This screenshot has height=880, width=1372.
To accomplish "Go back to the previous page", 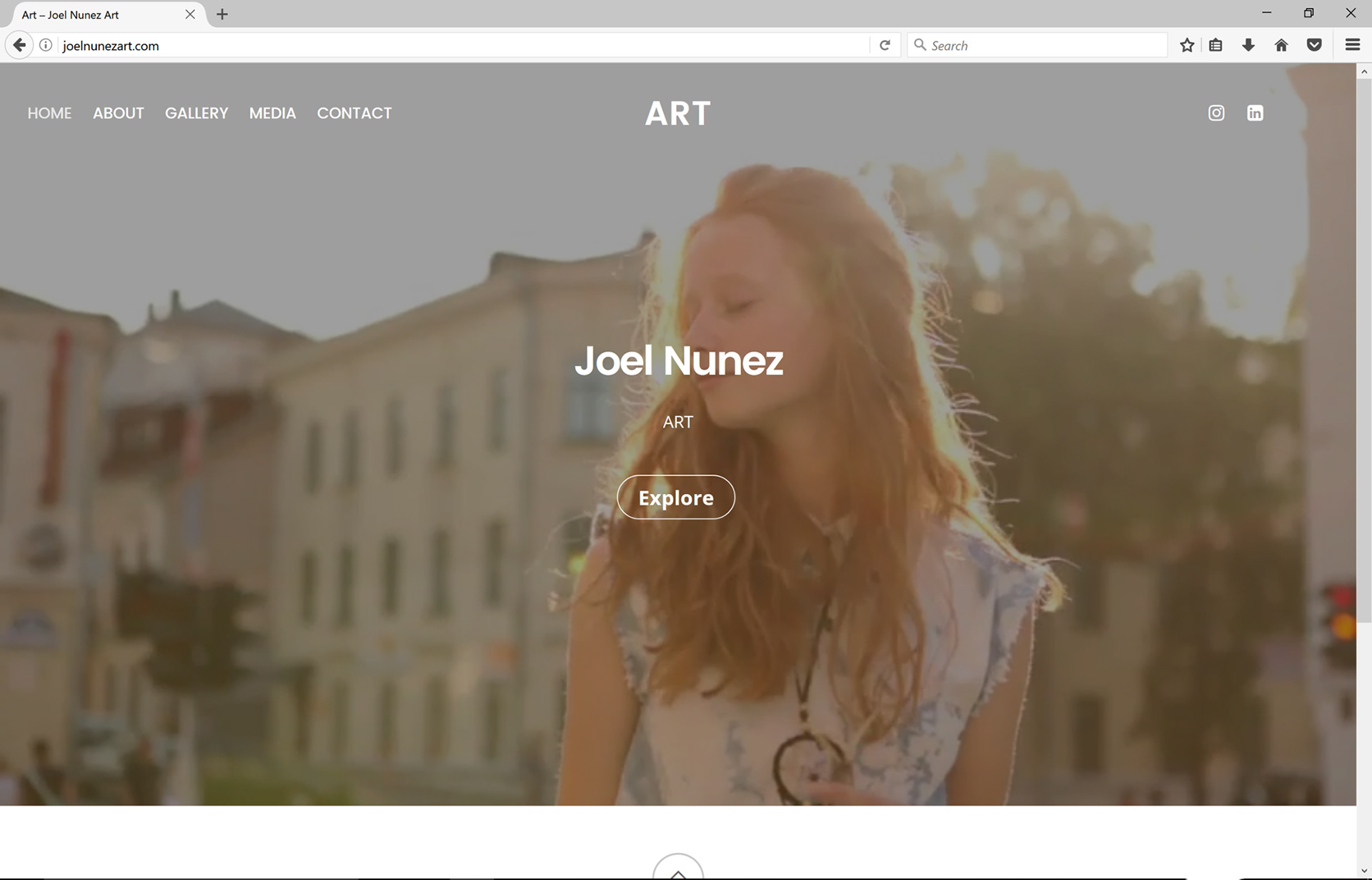I will (x=19, y=45).
